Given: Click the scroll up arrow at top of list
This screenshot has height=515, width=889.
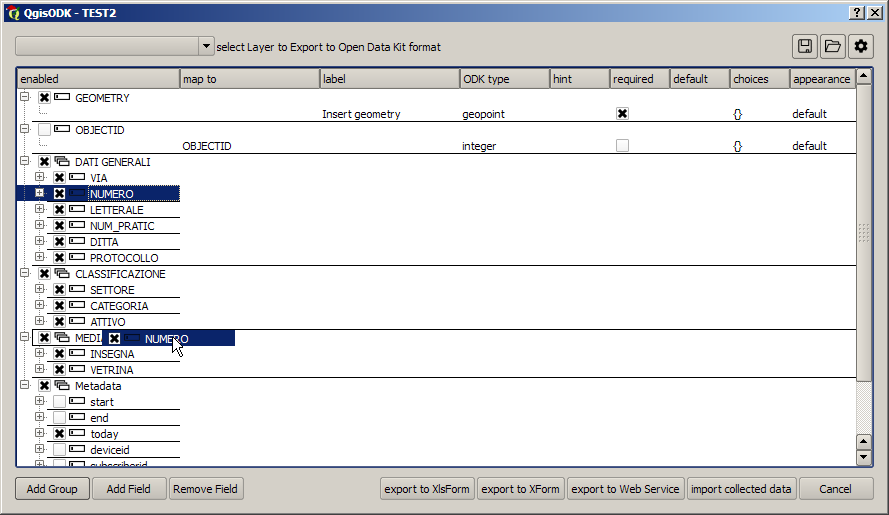Looking at the screenshot, I should coord(863,76).
